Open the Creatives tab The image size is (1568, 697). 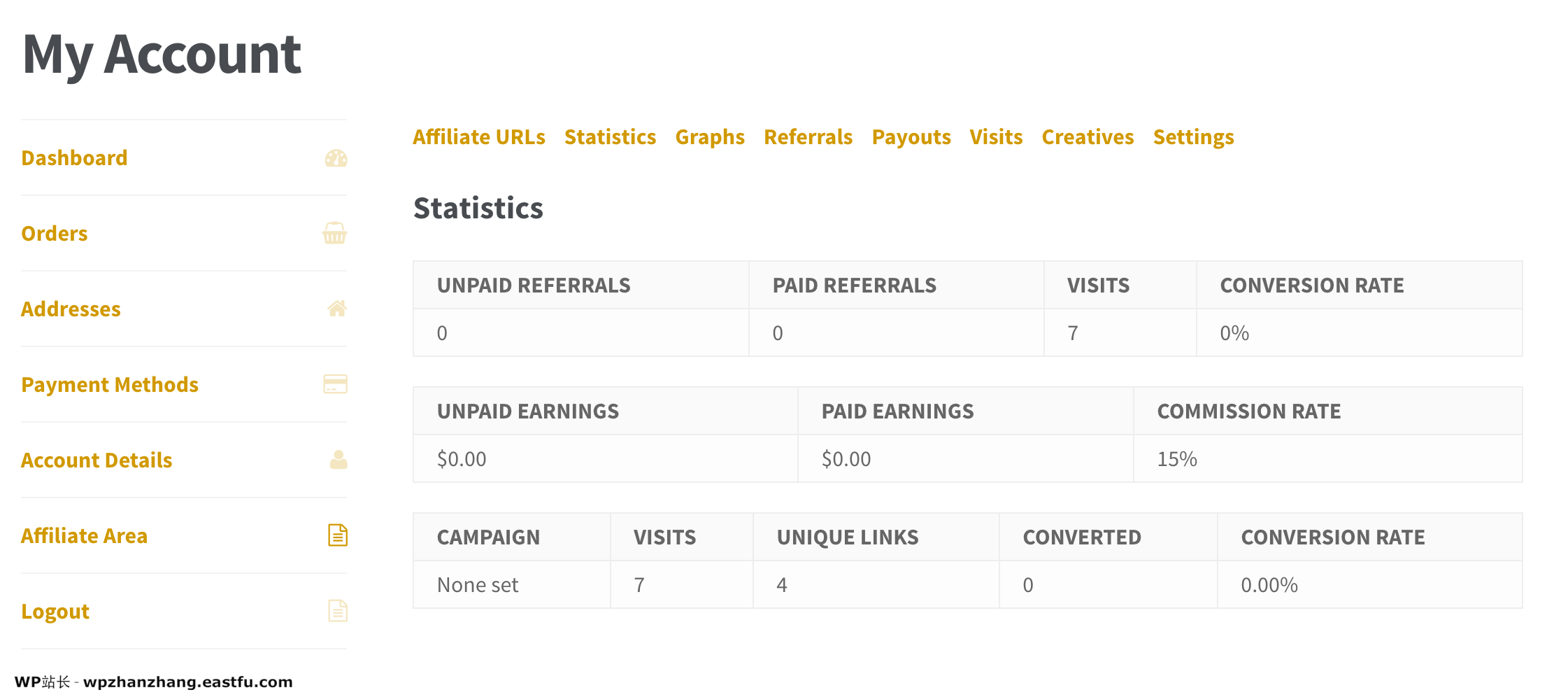point(1088,137)
